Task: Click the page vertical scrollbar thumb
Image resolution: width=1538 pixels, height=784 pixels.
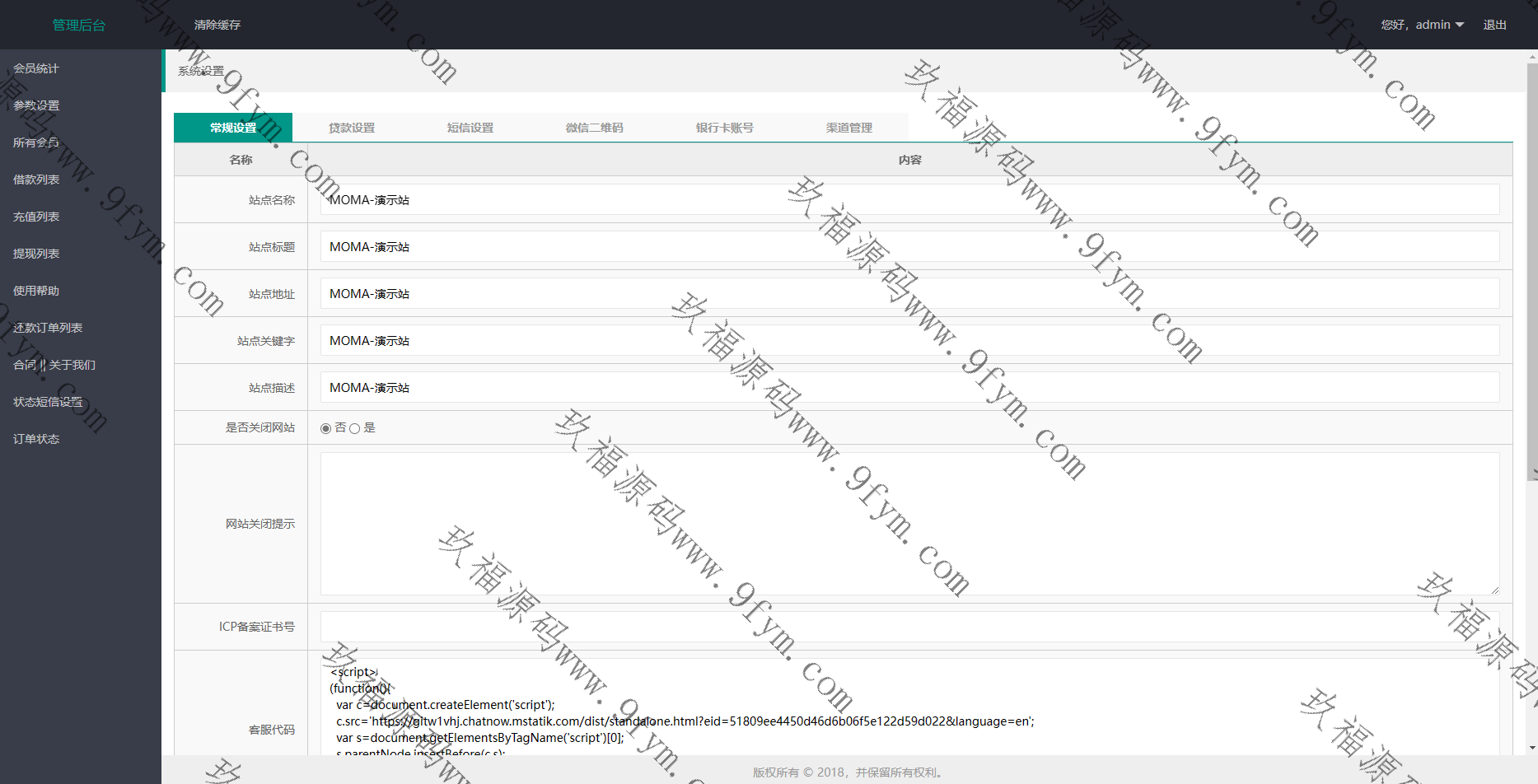Action: click(x=1532, y=271)
